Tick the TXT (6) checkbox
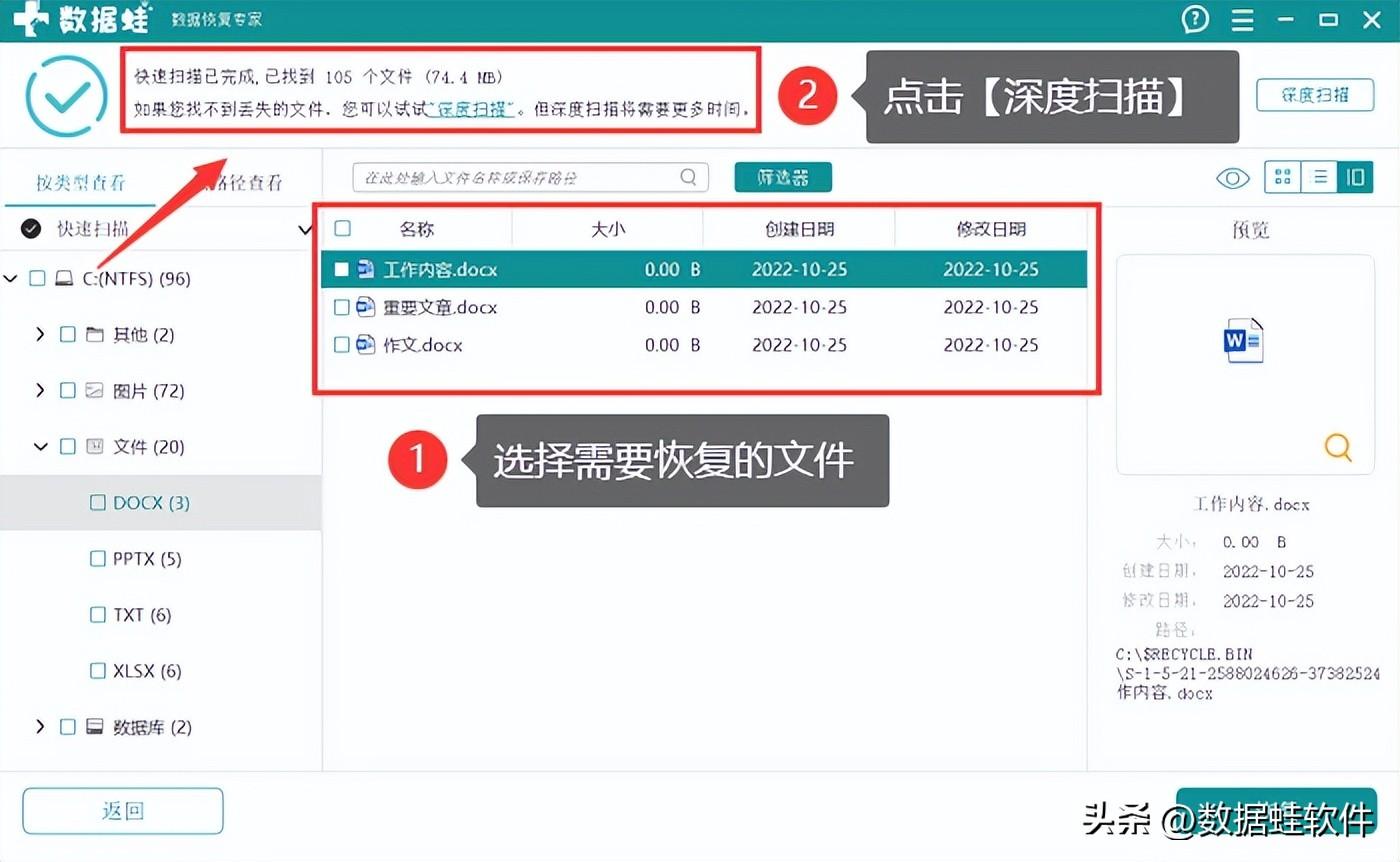 [98, 614]
